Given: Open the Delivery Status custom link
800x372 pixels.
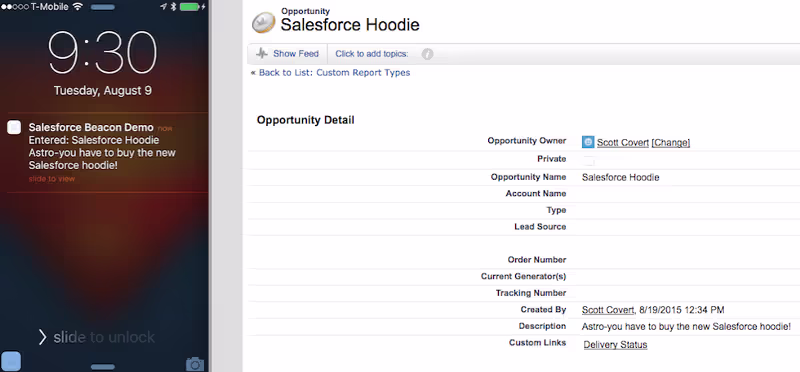Looking at the screenshot, I should point(615,345).
